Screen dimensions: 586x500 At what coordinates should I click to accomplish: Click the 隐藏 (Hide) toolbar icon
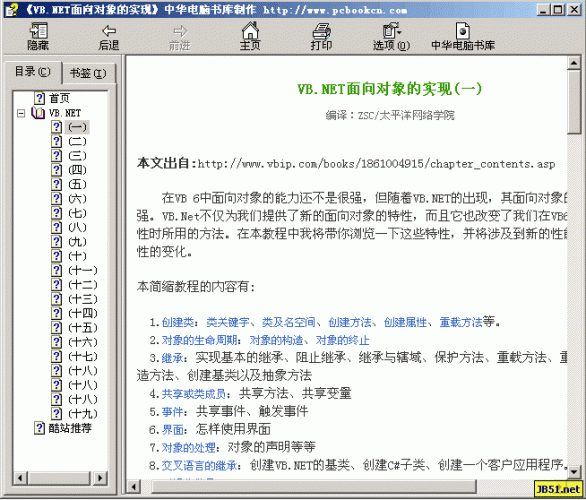(38, 31)
